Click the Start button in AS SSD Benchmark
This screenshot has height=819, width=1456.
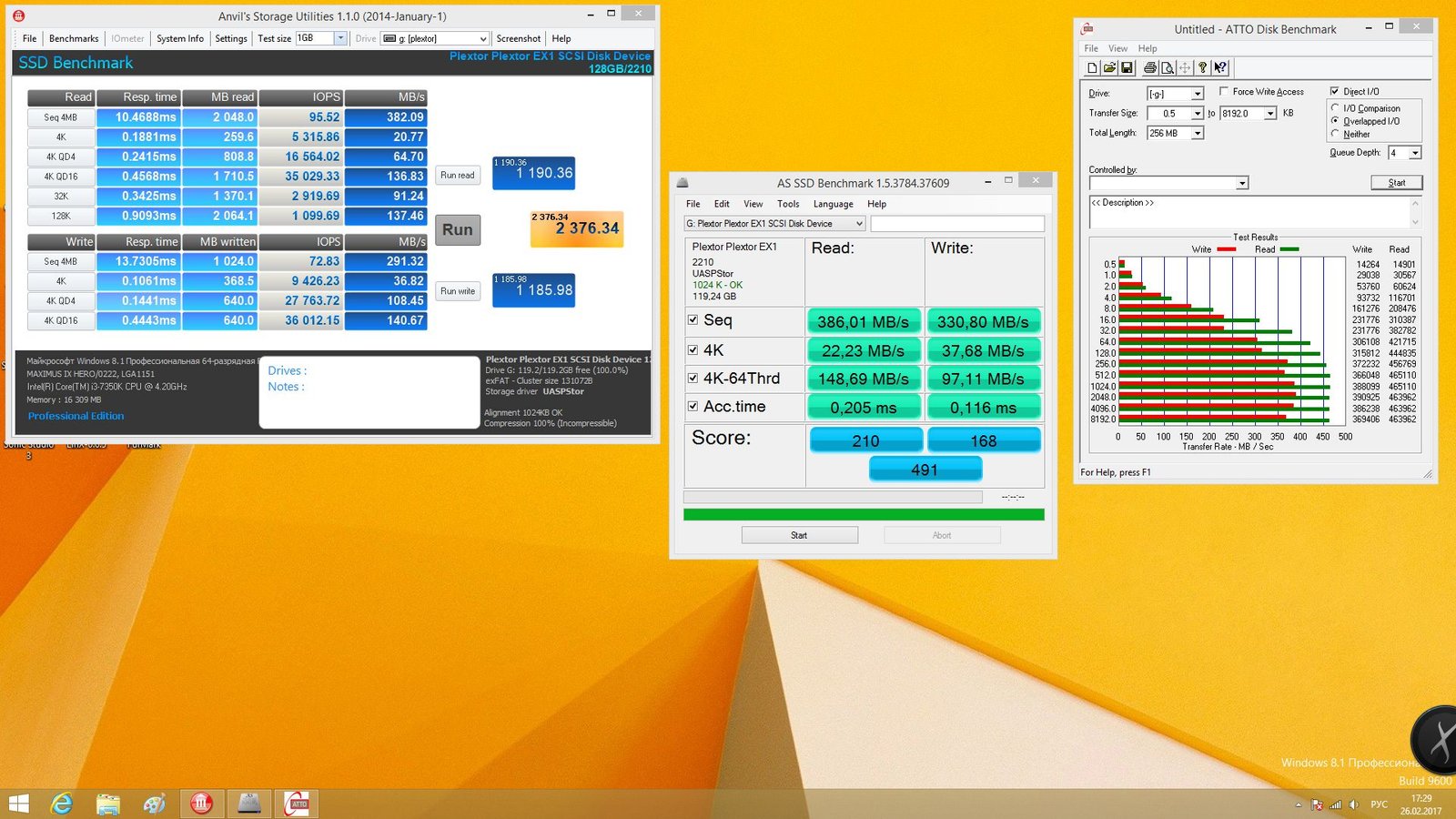[x=799, y=535]
